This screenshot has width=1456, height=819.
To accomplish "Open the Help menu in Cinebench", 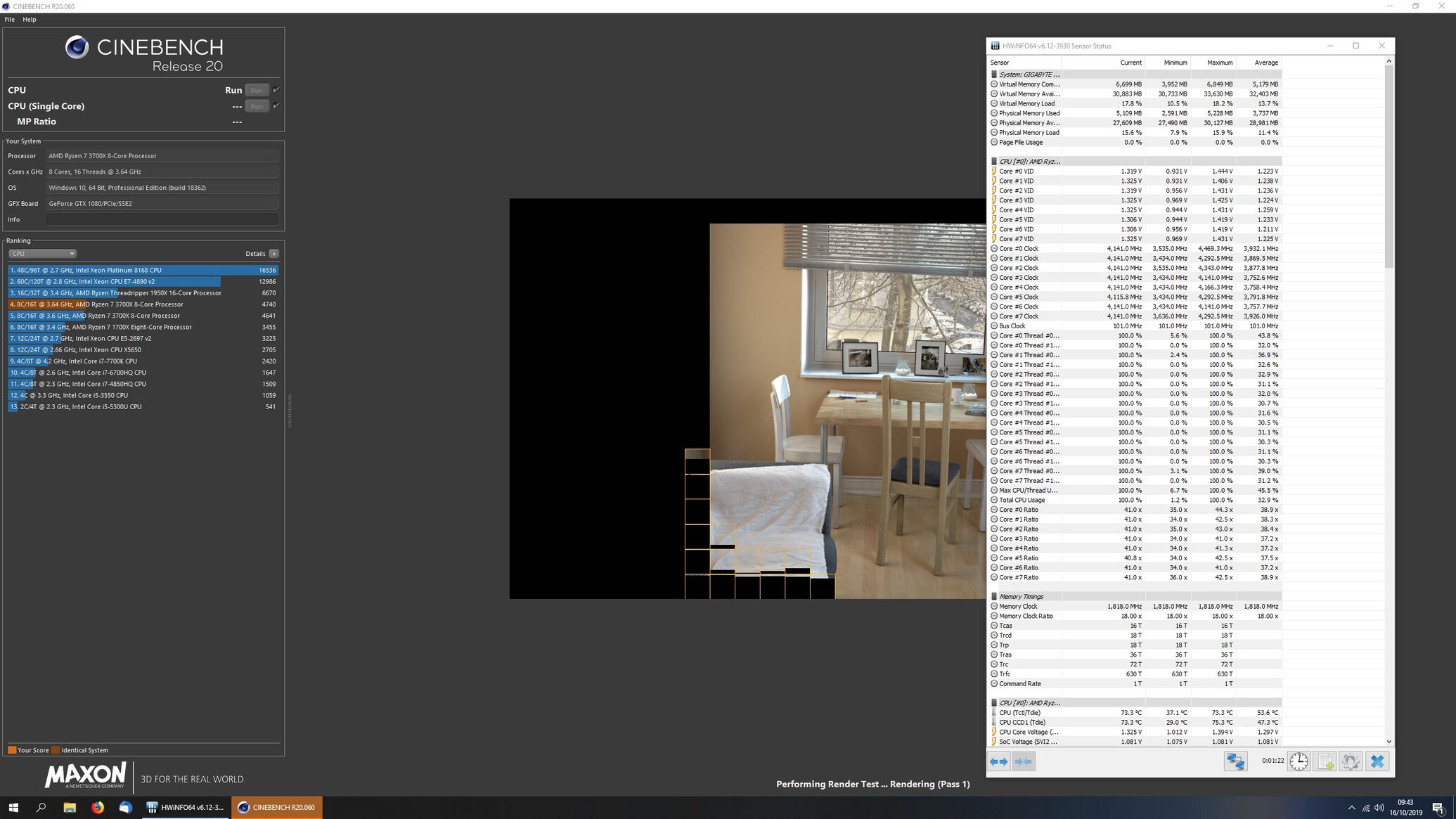I will [30, 19].
